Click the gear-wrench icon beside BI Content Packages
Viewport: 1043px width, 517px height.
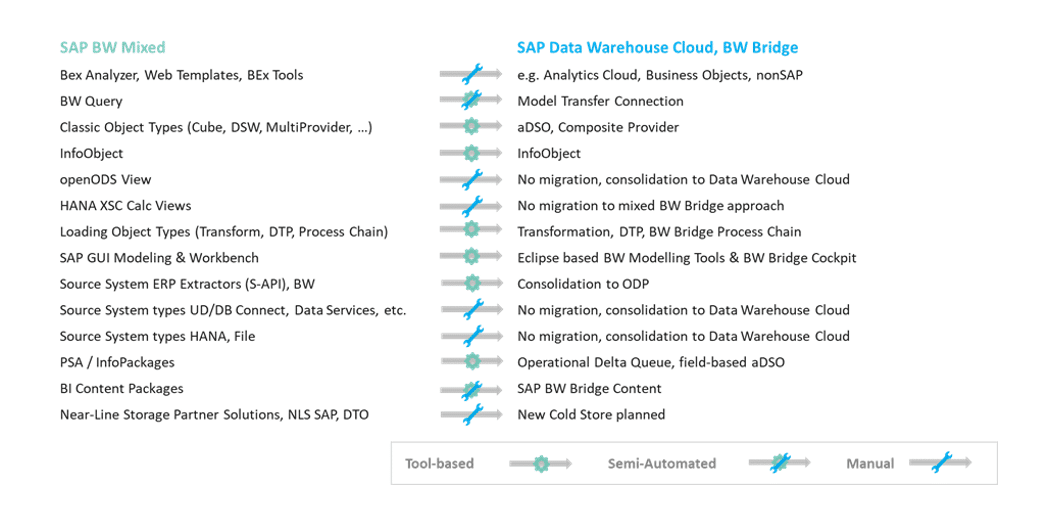[471, 388]
